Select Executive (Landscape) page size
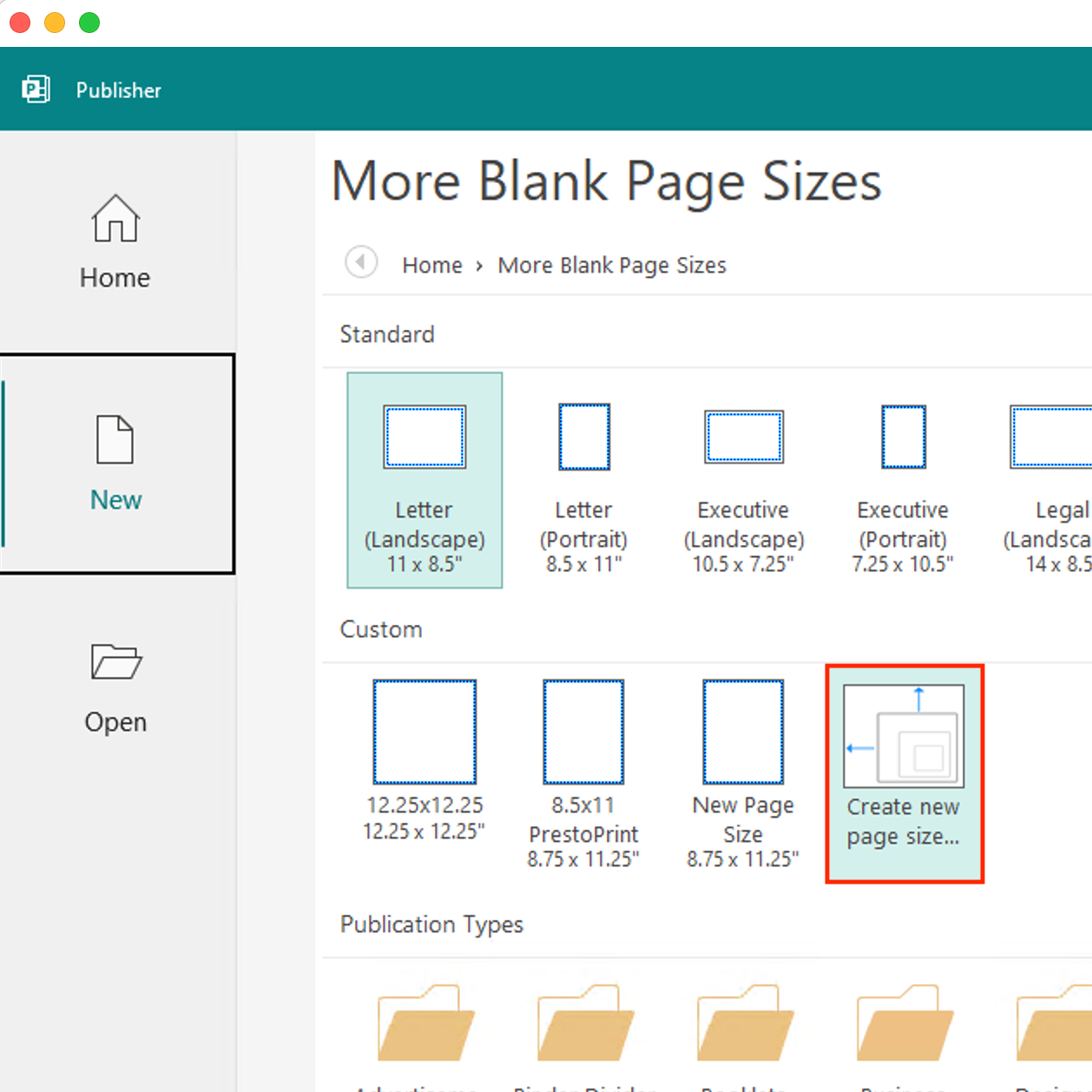This screenshot has width=1092, height=1092. 743,480
